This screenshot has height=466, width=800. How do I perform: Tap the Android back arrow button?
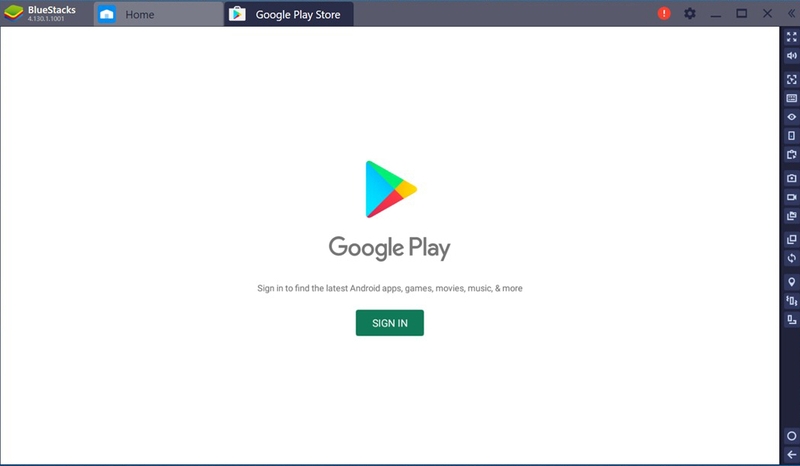[x=791, y=454]
